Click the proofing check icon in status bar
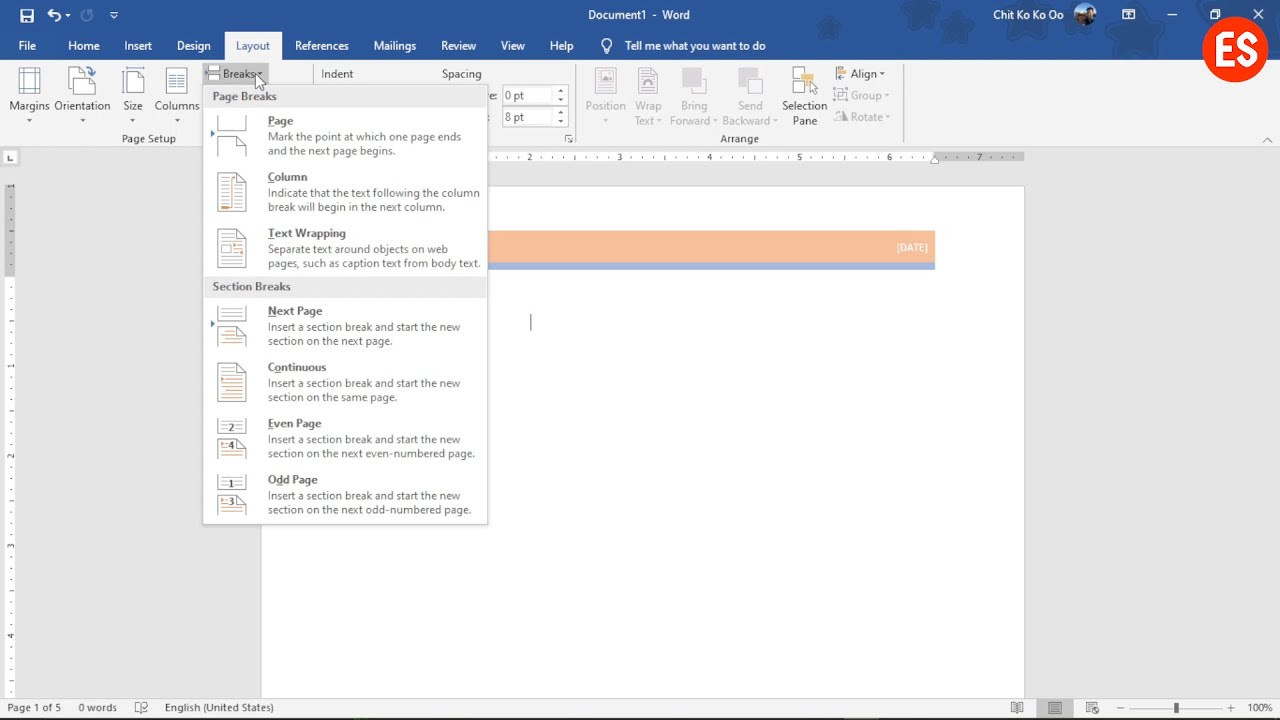Image resolution: width=1280 pixels, height=720 pixels. point(141,708)
